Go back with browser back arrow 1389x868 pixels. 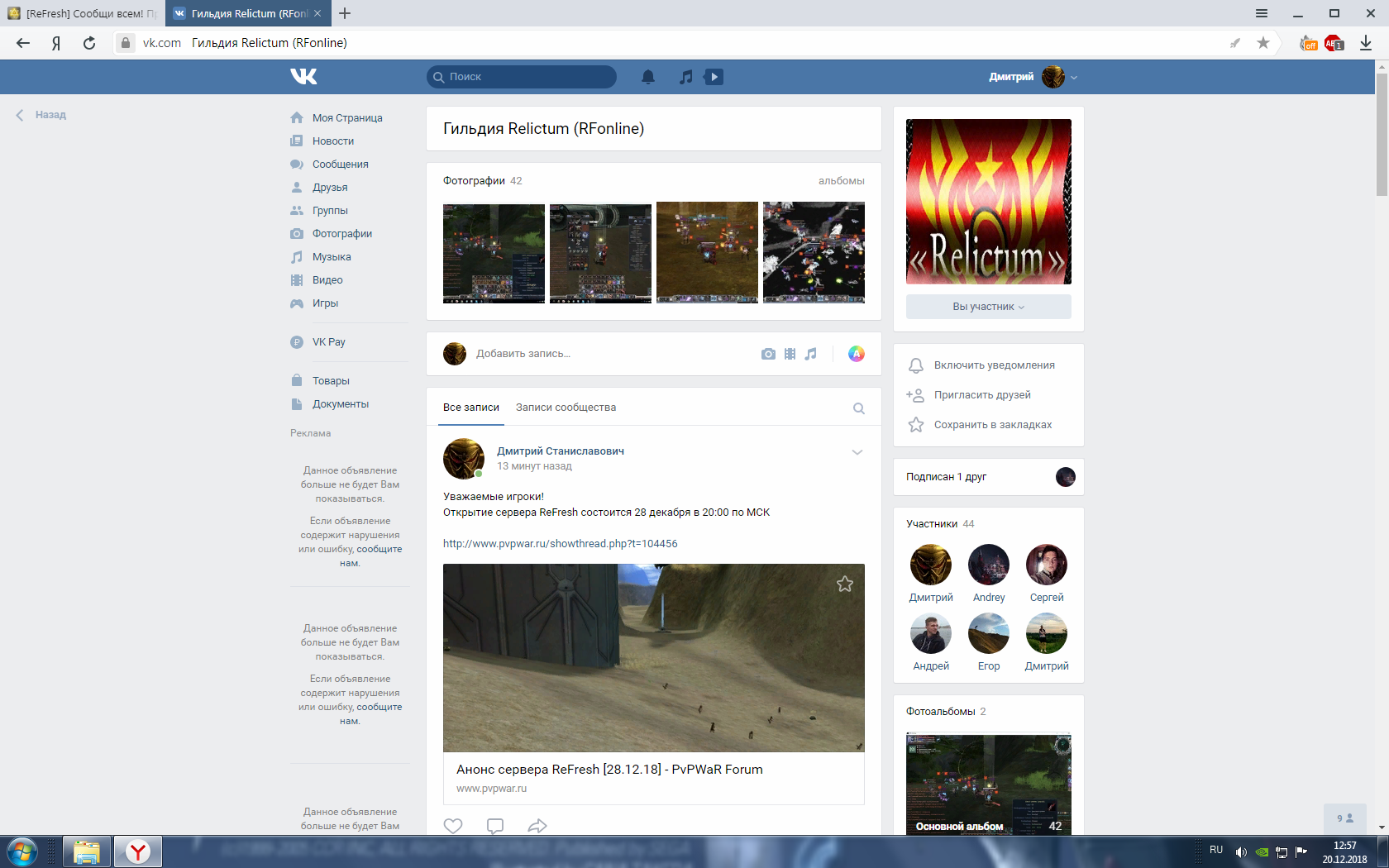coord(23,43)
